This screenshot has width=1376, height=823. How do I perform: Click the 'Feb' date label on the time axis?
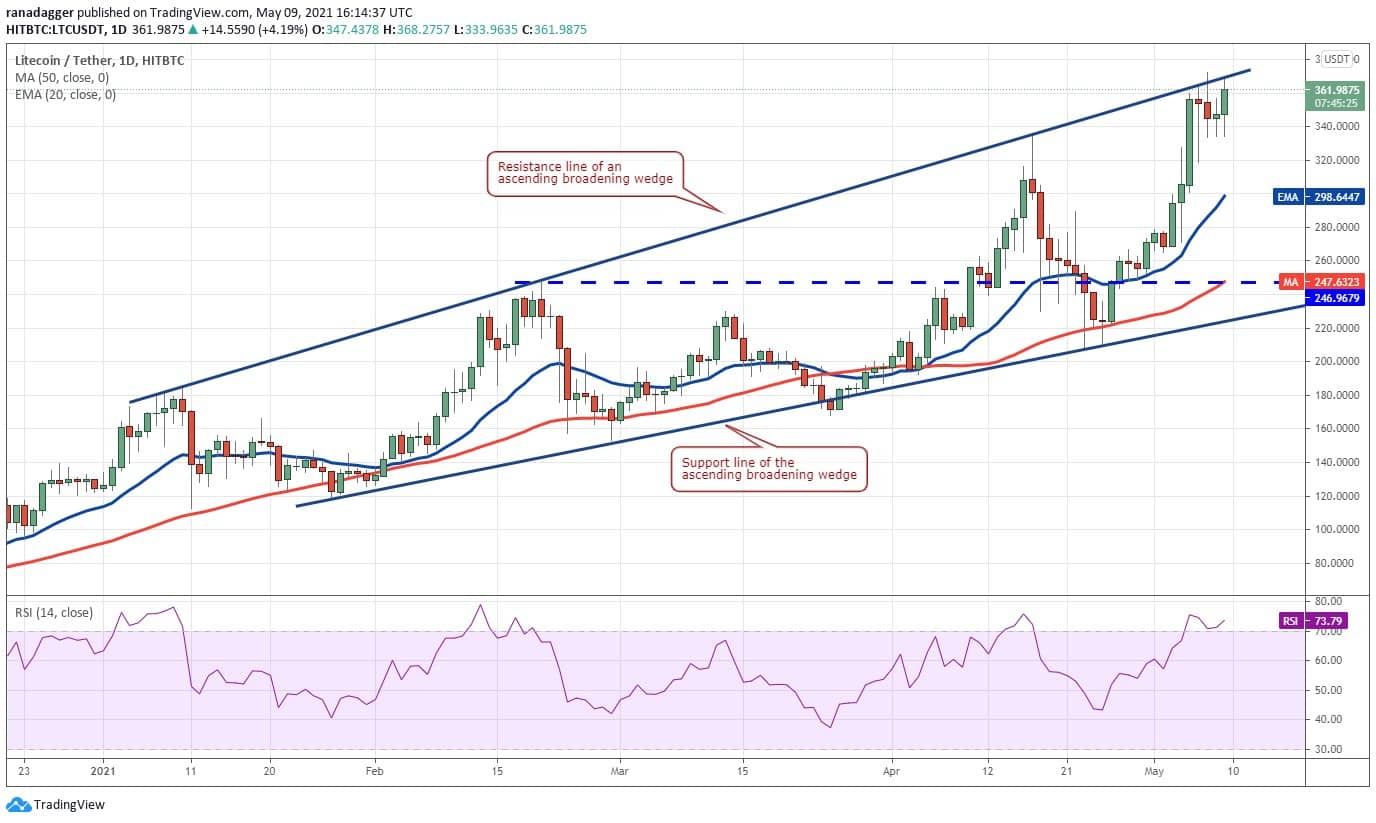click(x=375, y=772)
